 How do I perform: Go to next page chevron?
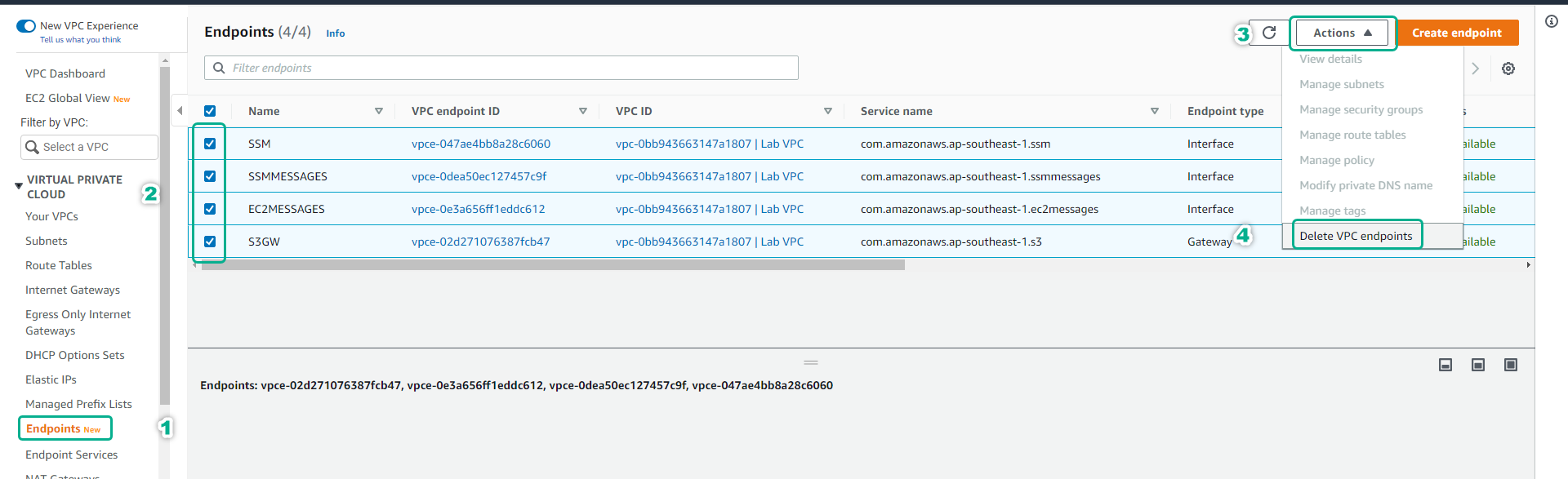tap(1476, 69)
